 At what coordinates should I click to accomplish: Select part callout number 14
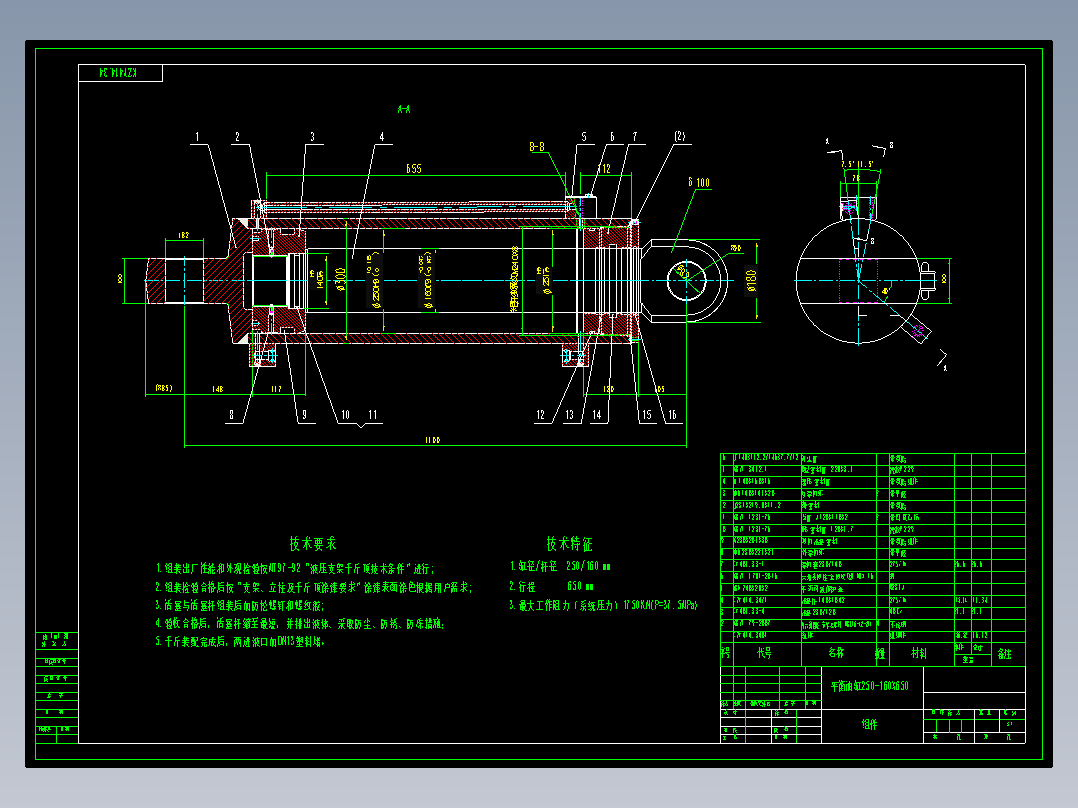coord(597,415)
